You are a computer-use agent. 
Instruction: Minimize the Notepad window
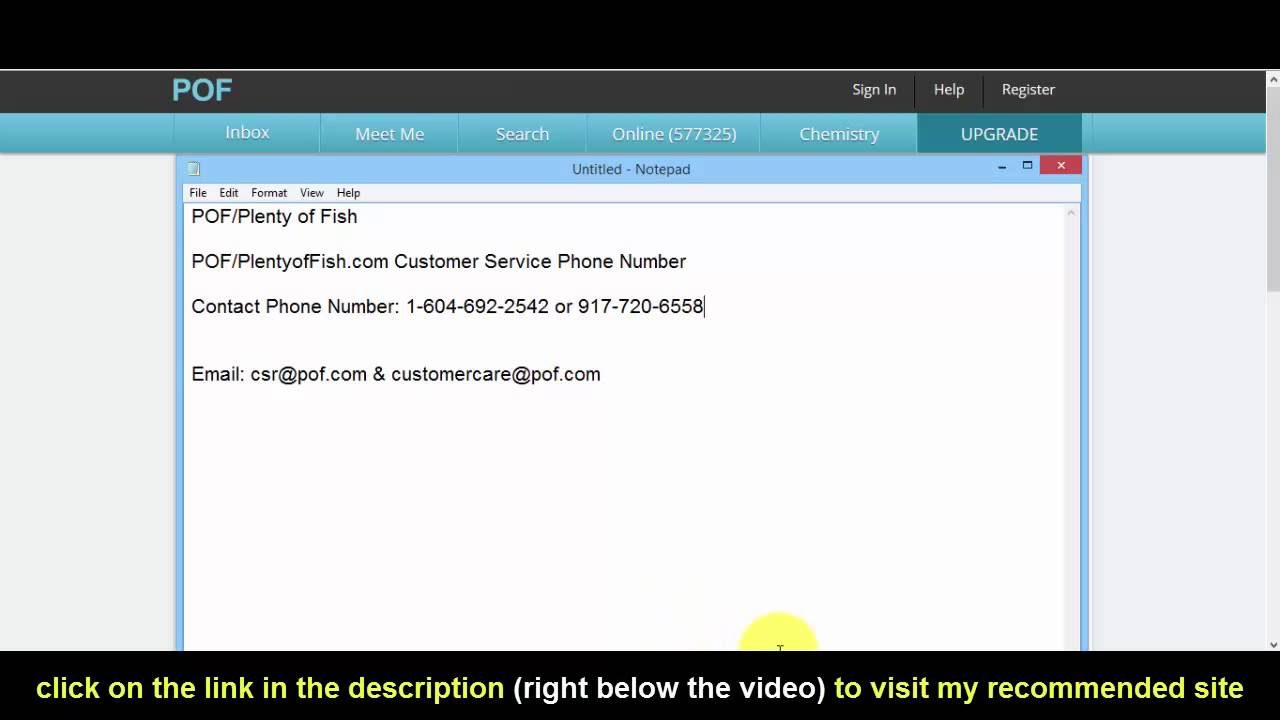pyautogui.click(x=1002, y=166)
